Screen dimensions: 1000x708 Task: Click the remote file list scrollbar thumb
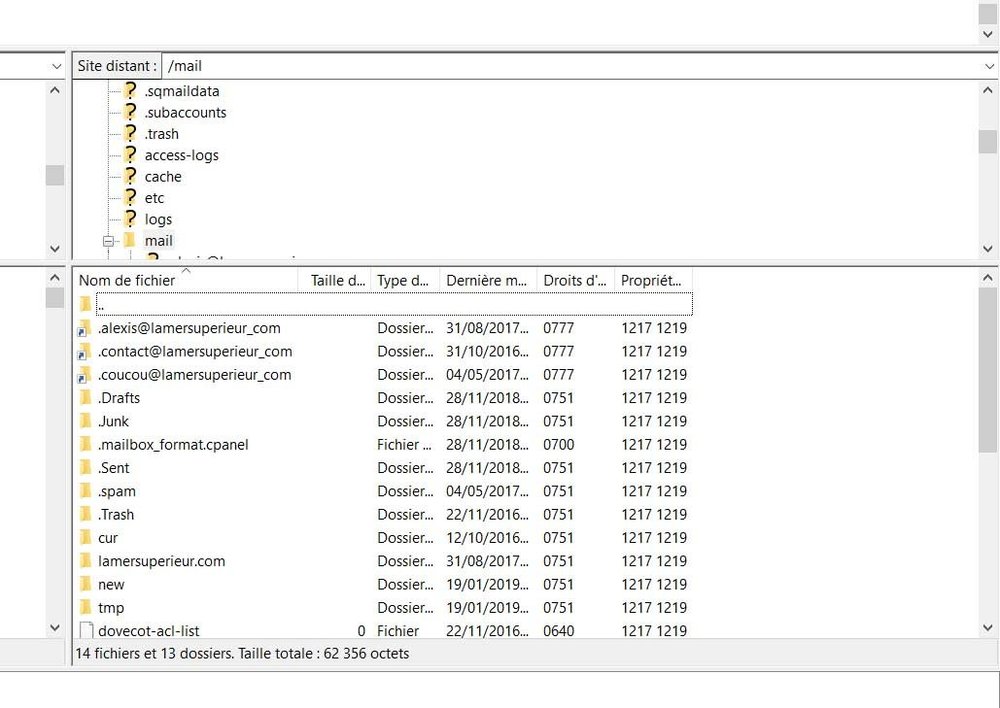[x=988, y=370]
